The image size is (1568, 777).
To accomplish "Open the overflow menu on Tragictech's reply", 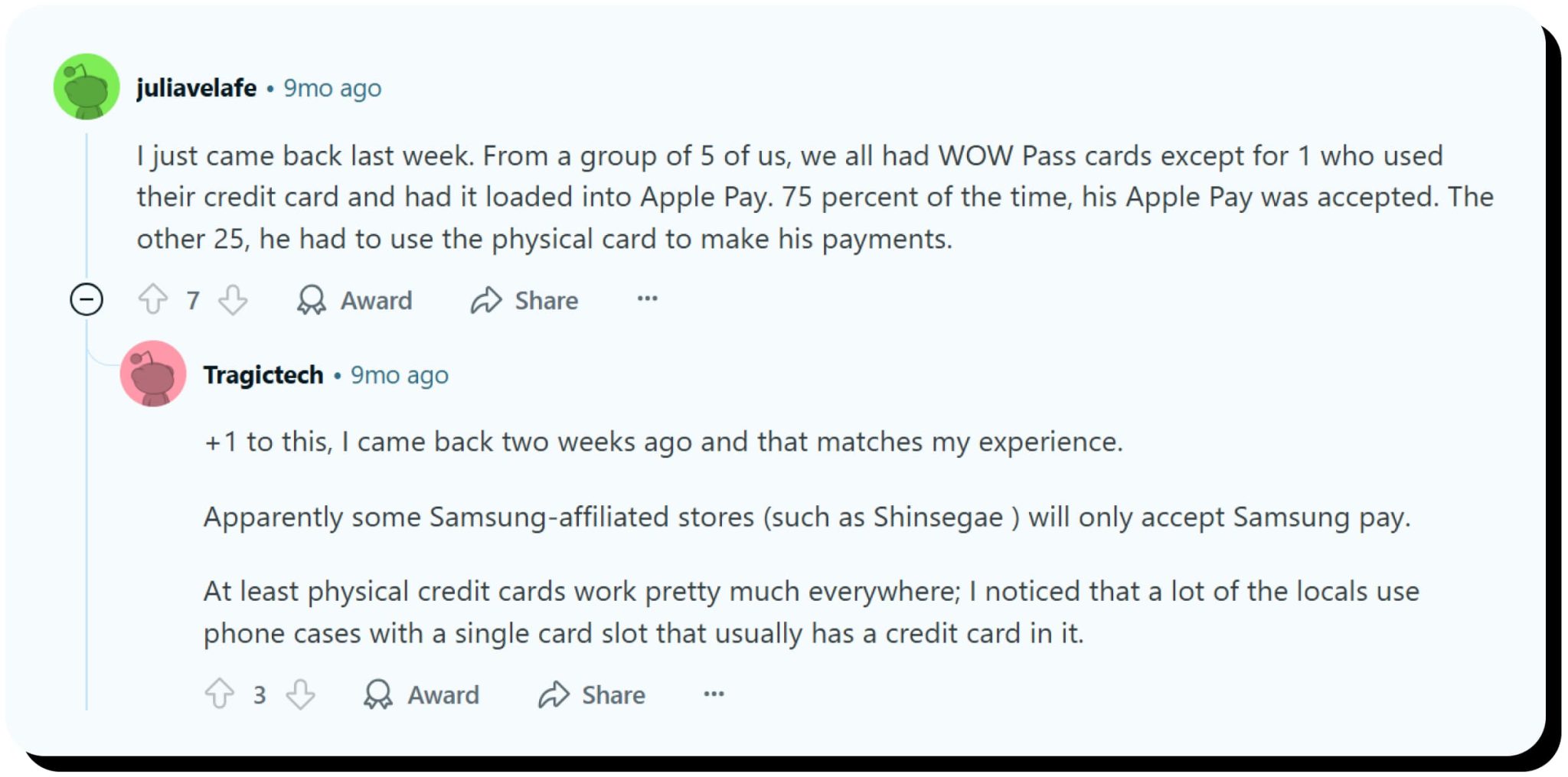I will tap(713, 695).
